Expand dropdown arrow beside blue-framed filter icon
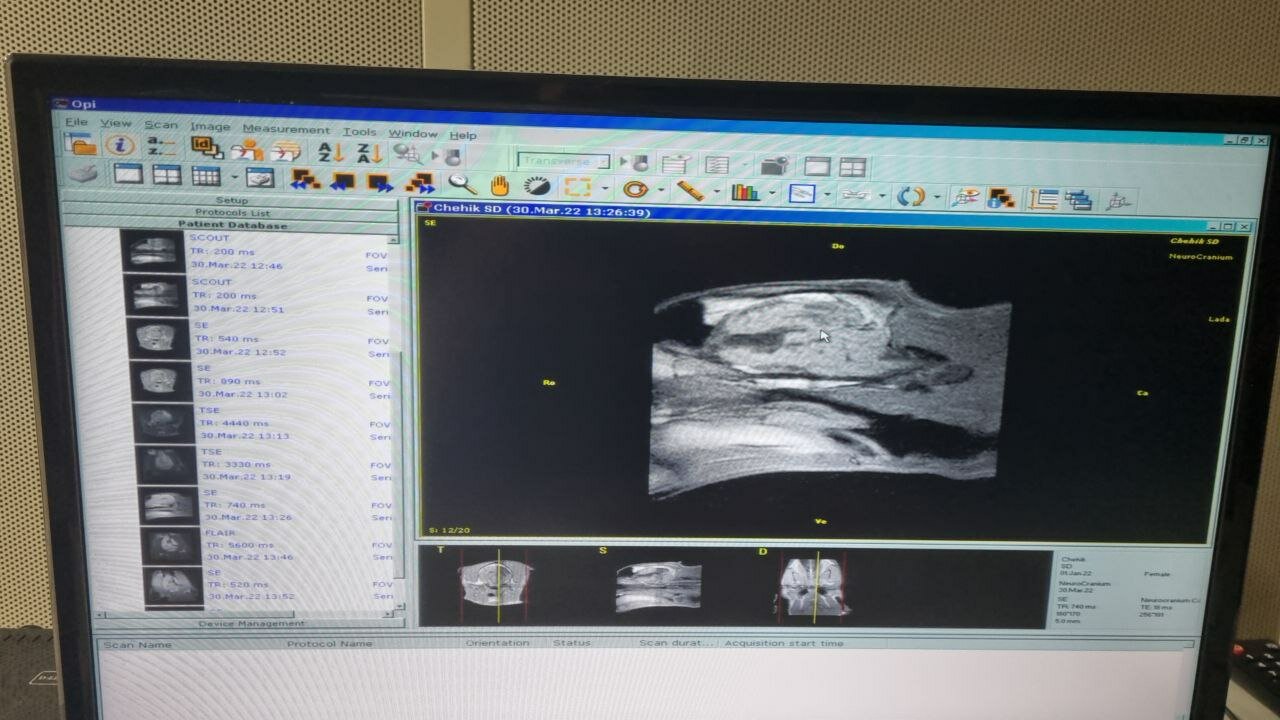This screenshot has height=720, width=1280. click(827, 195)
